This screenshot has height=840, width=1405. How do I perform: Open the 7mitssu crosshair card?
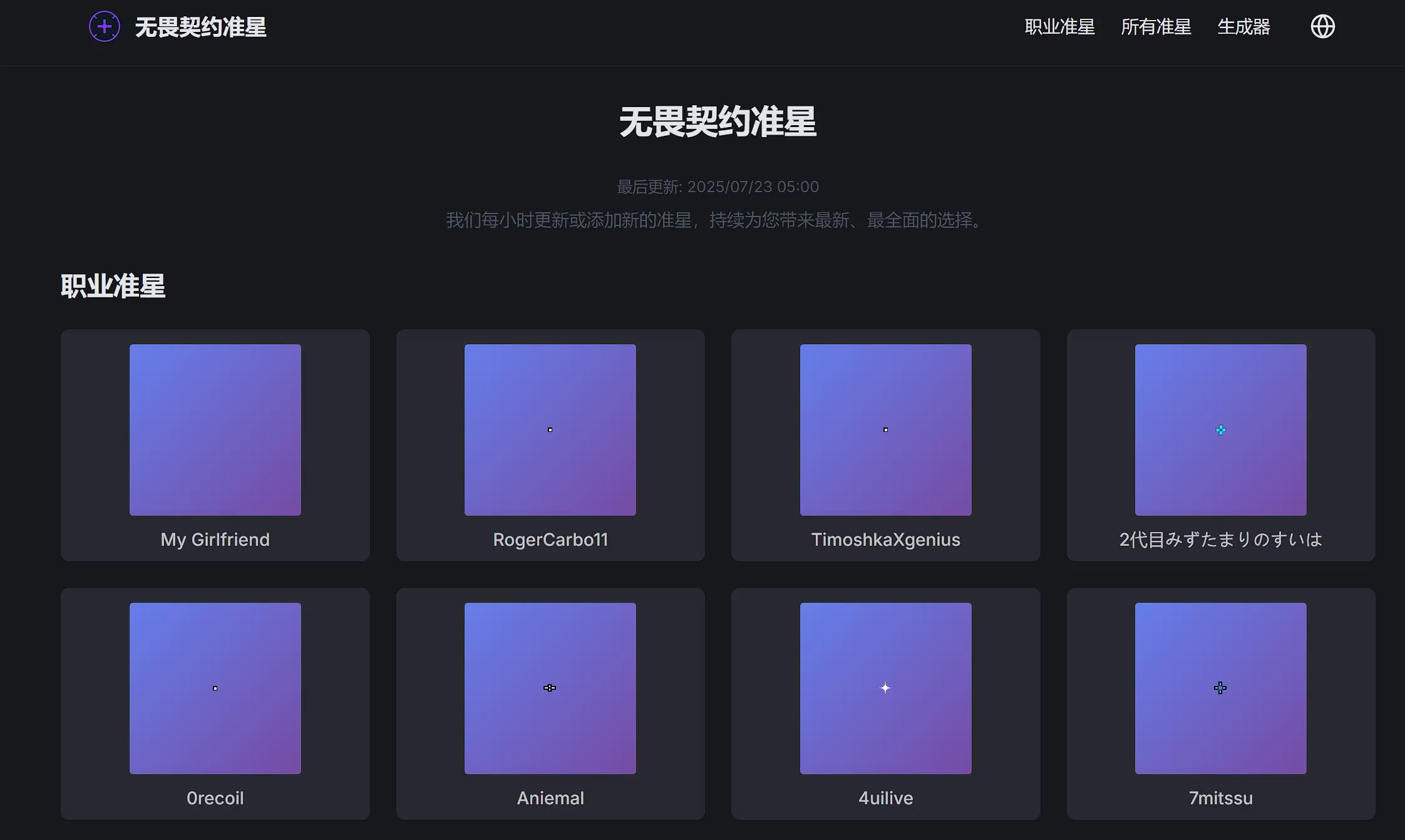[1220, 704]
